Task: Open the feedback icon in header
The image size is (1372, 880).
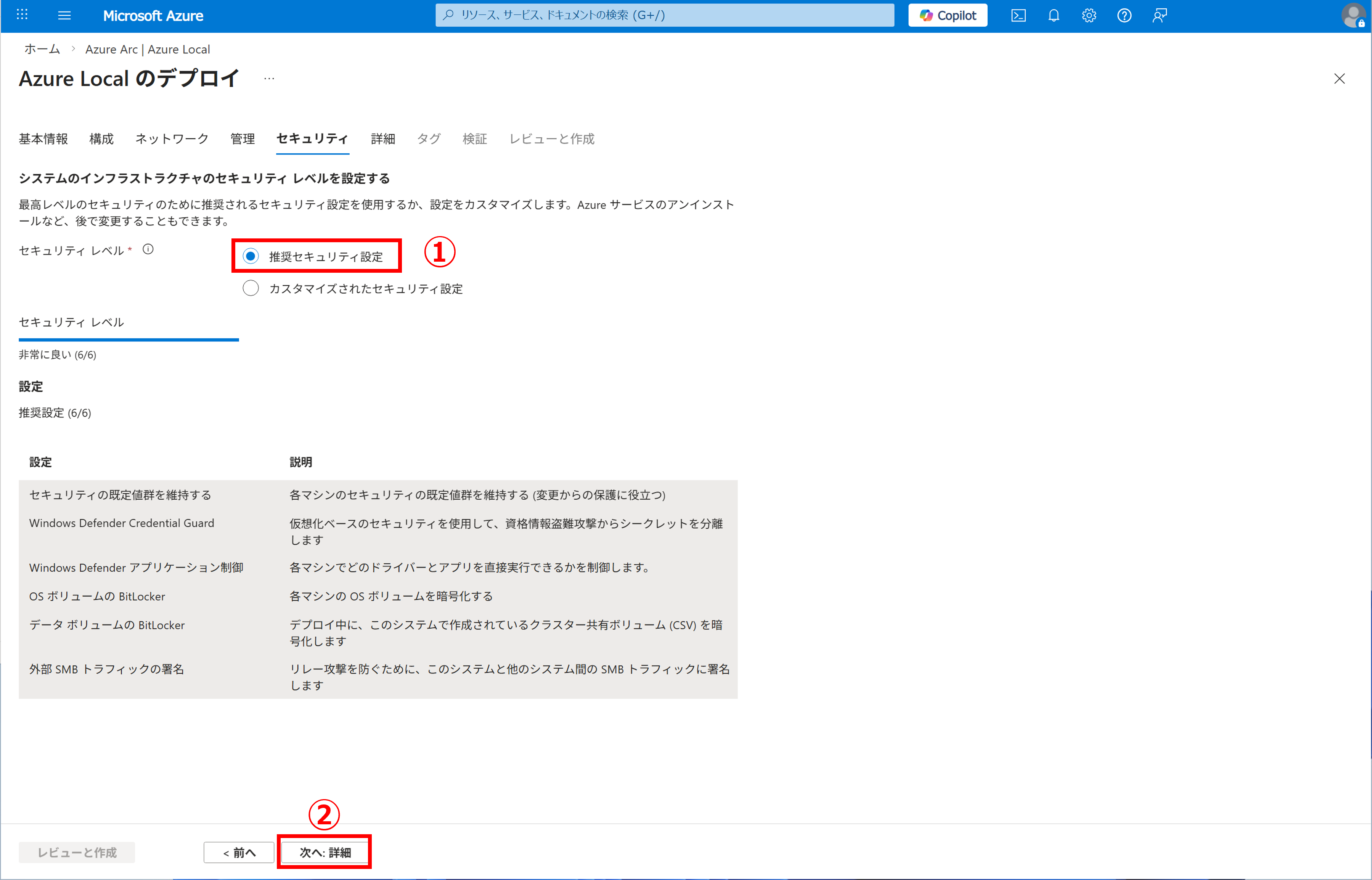Action: [x=1159, y=15]
